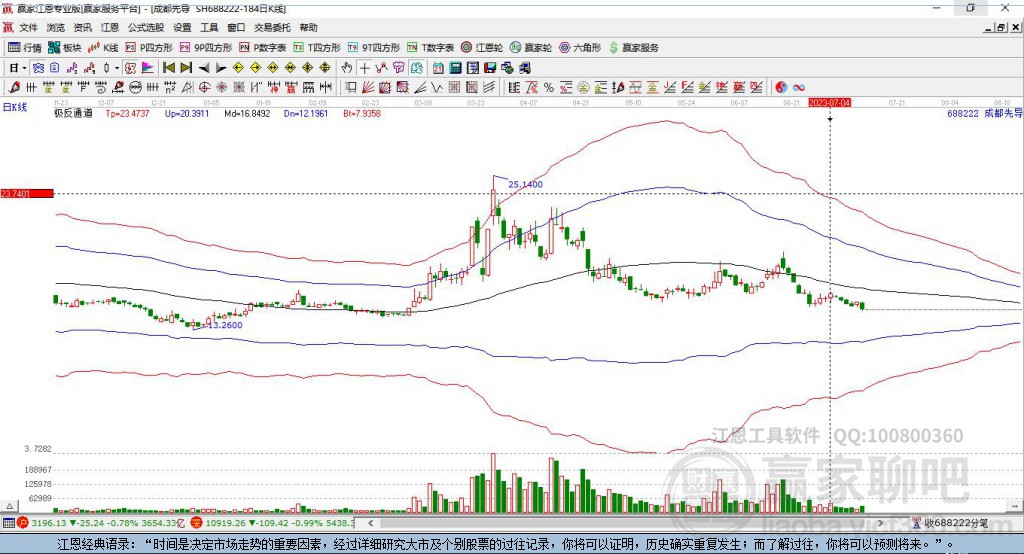This screenshot has height=554, width=1024.
Task: Open the 帮助 menu
Action: (x=308, y=27)
